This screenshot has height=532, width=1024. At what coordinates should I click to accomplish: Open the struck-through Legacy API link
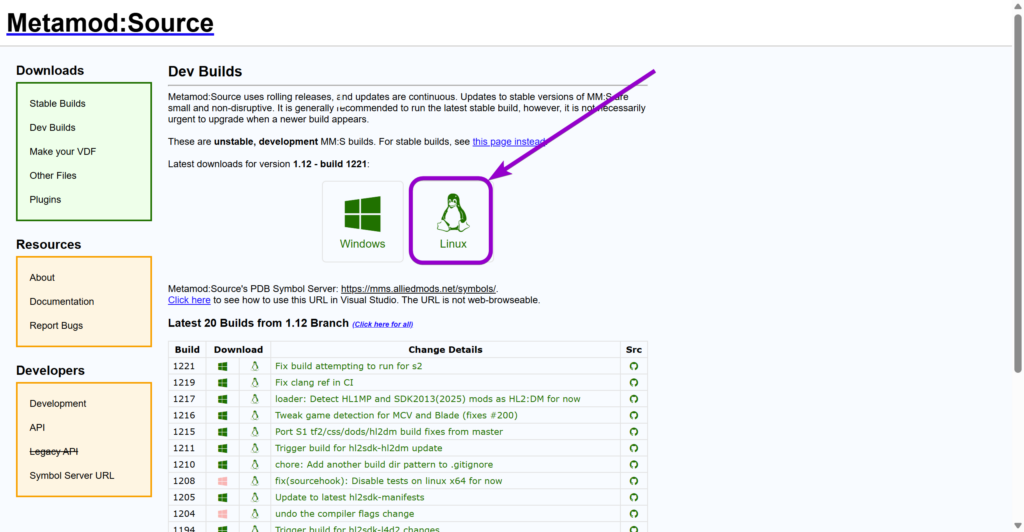(54, 452)
